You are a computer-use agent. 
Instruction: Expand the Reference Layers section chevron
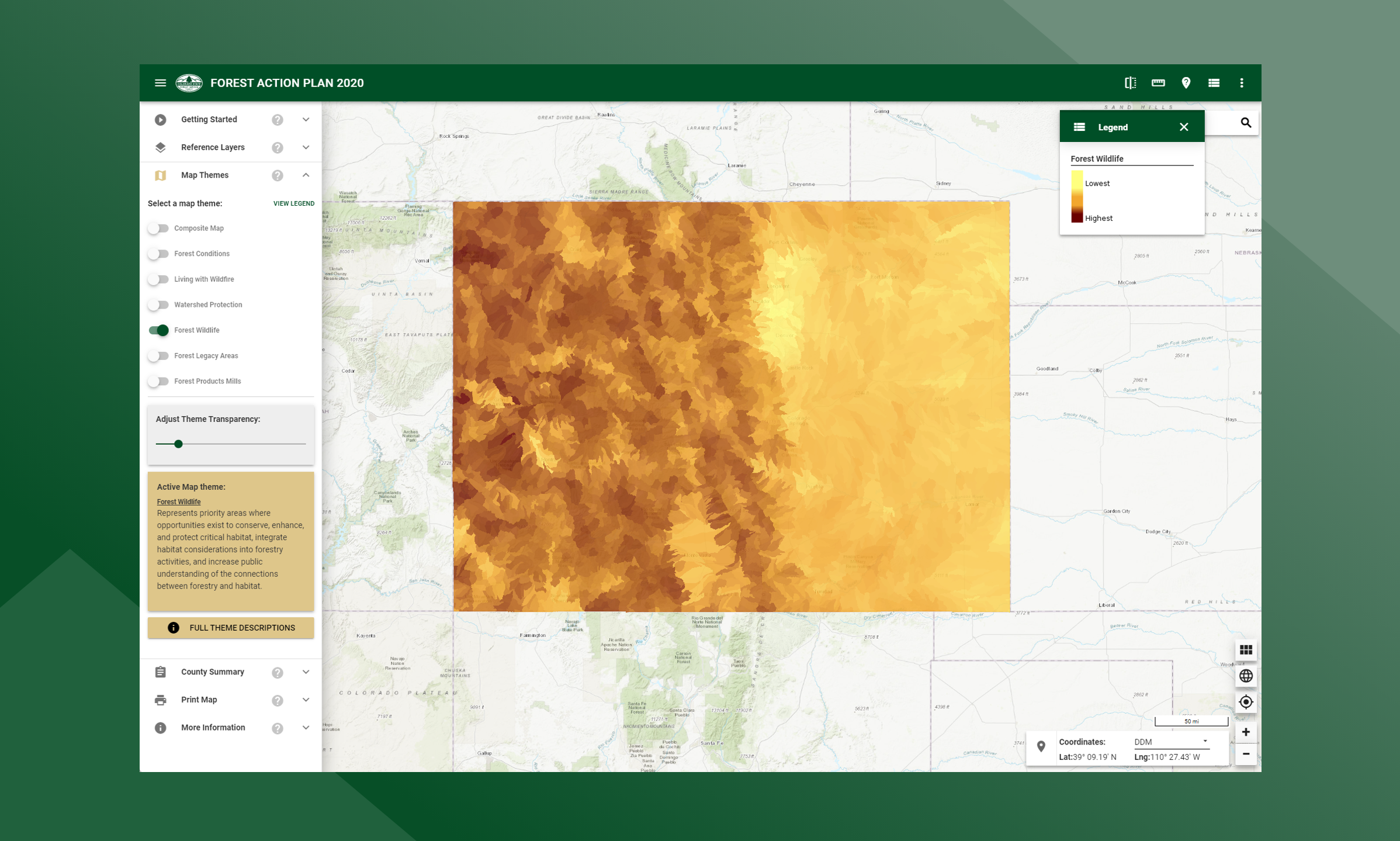point(306,147)
